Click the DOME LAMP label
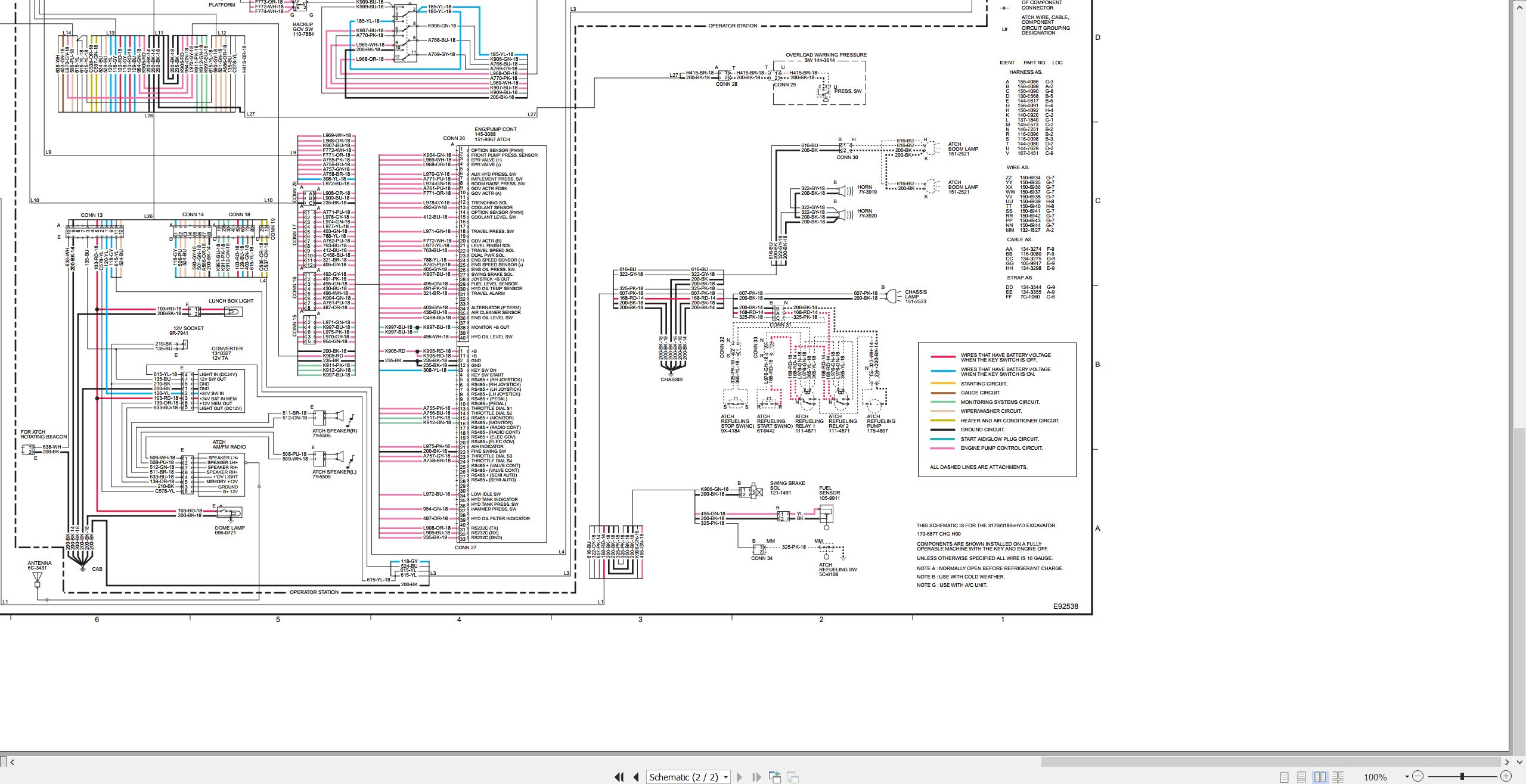 [x=229, y=528]
